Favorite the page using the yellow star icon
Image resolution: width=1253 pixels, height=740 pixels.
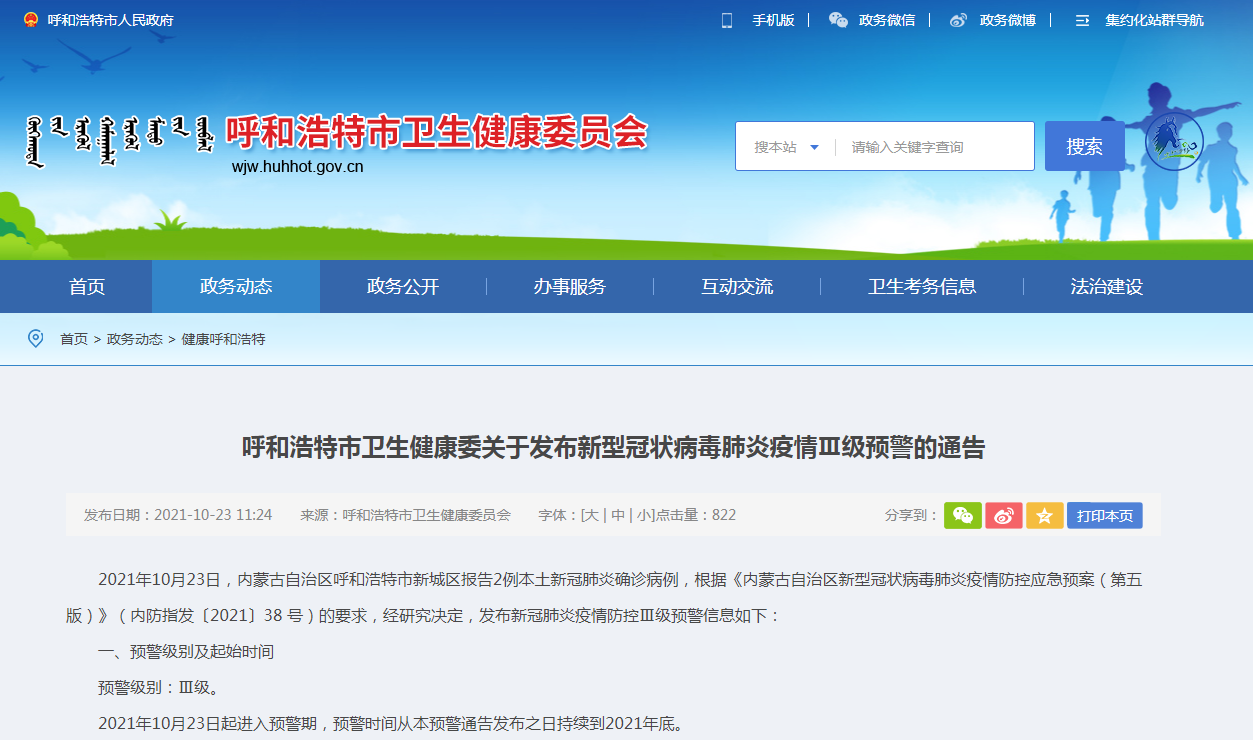coord(1044,515)
